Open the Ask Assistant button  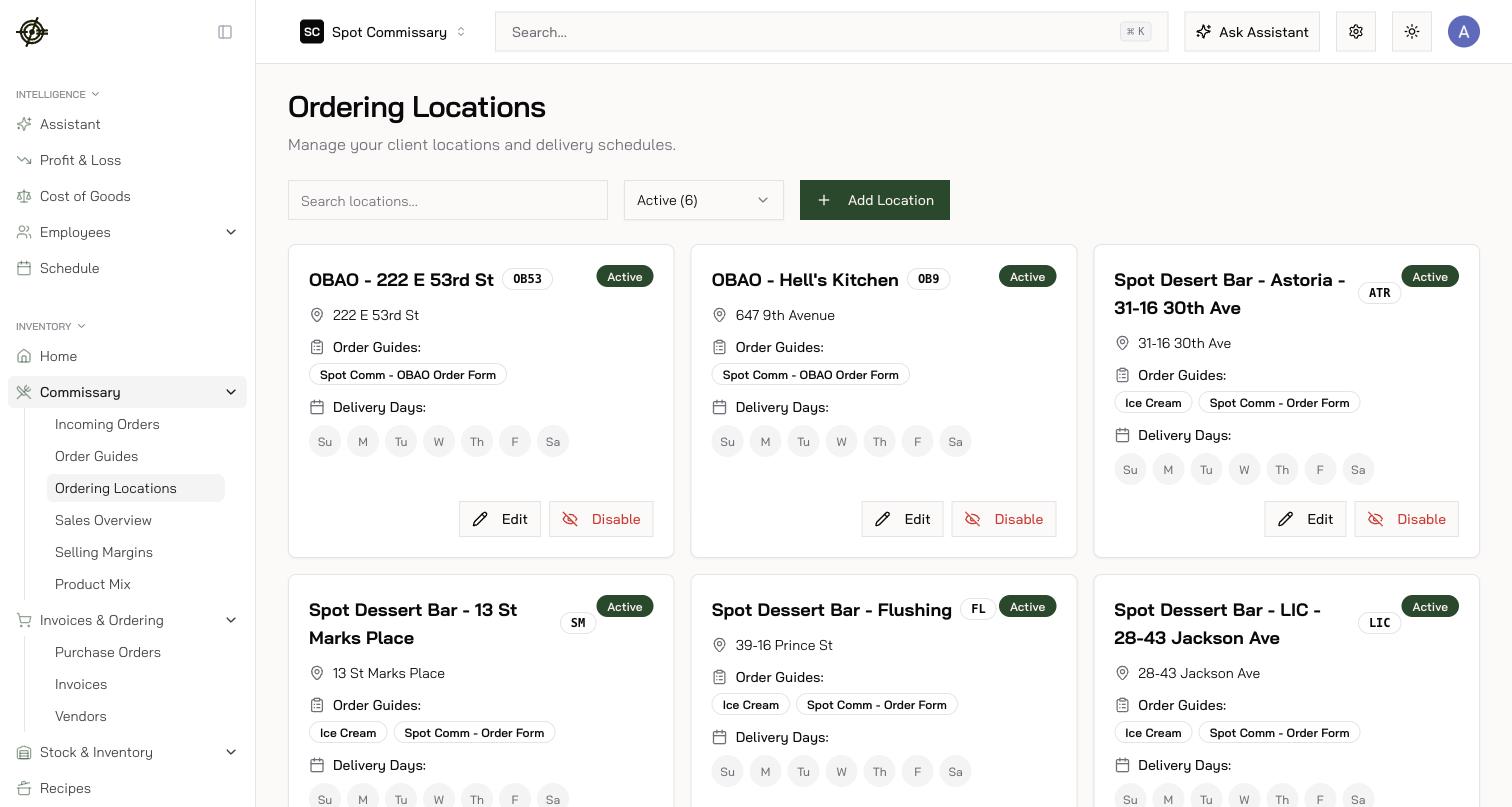tap(1252, 32)
